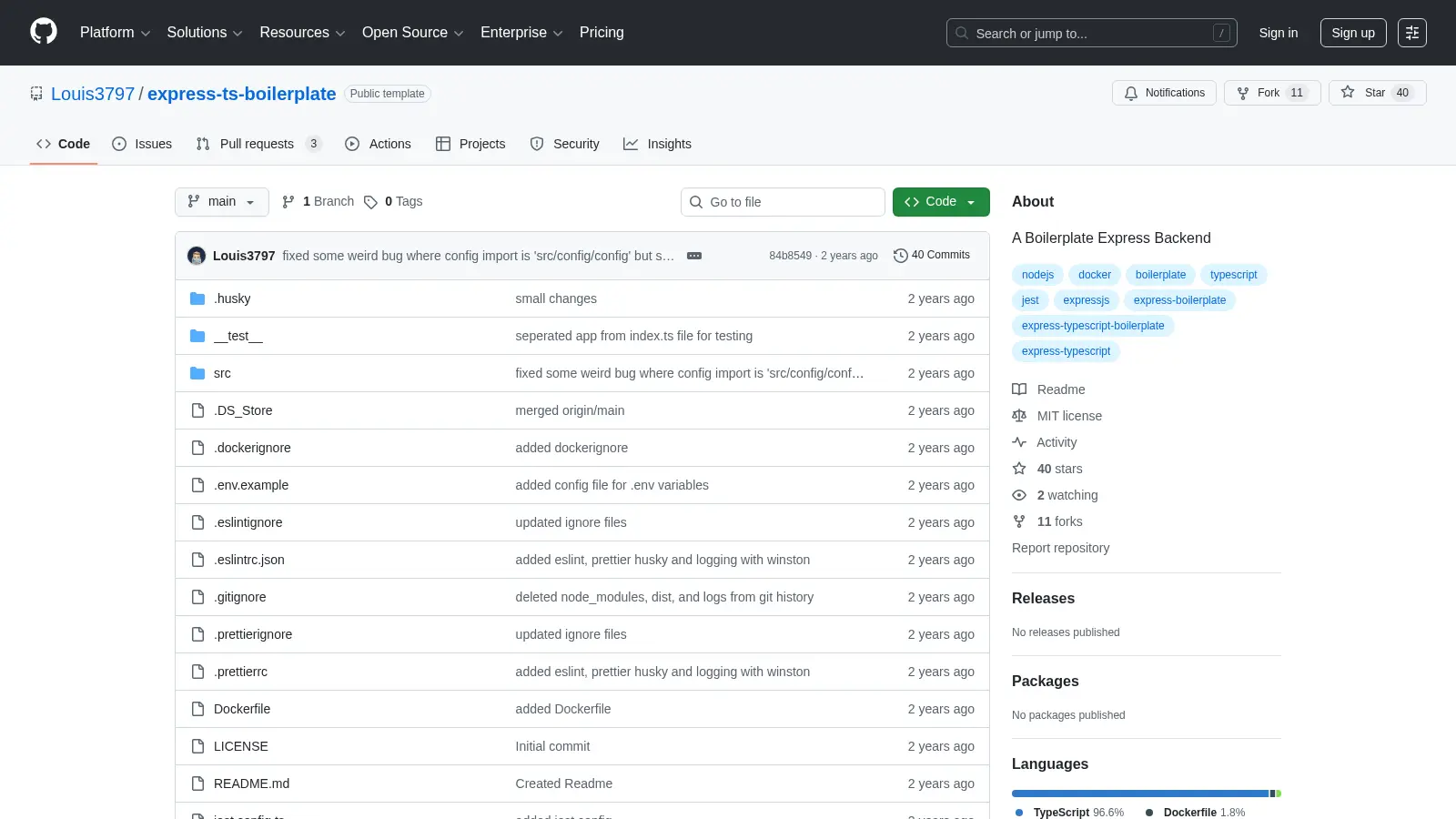Viewport: 1456px width, 819px height.
Task: Click the forks icon in About
Action: click(x=1019, y=521)
